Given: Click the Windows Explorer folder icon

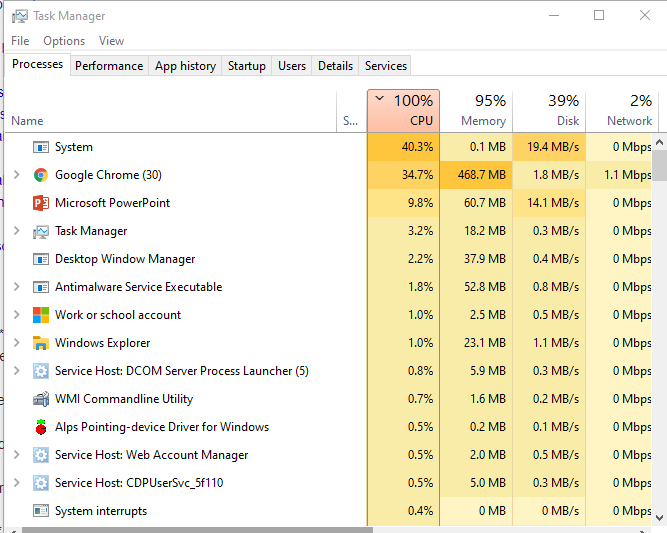Looking at the screenshot, I should click(x=41, y=343).
